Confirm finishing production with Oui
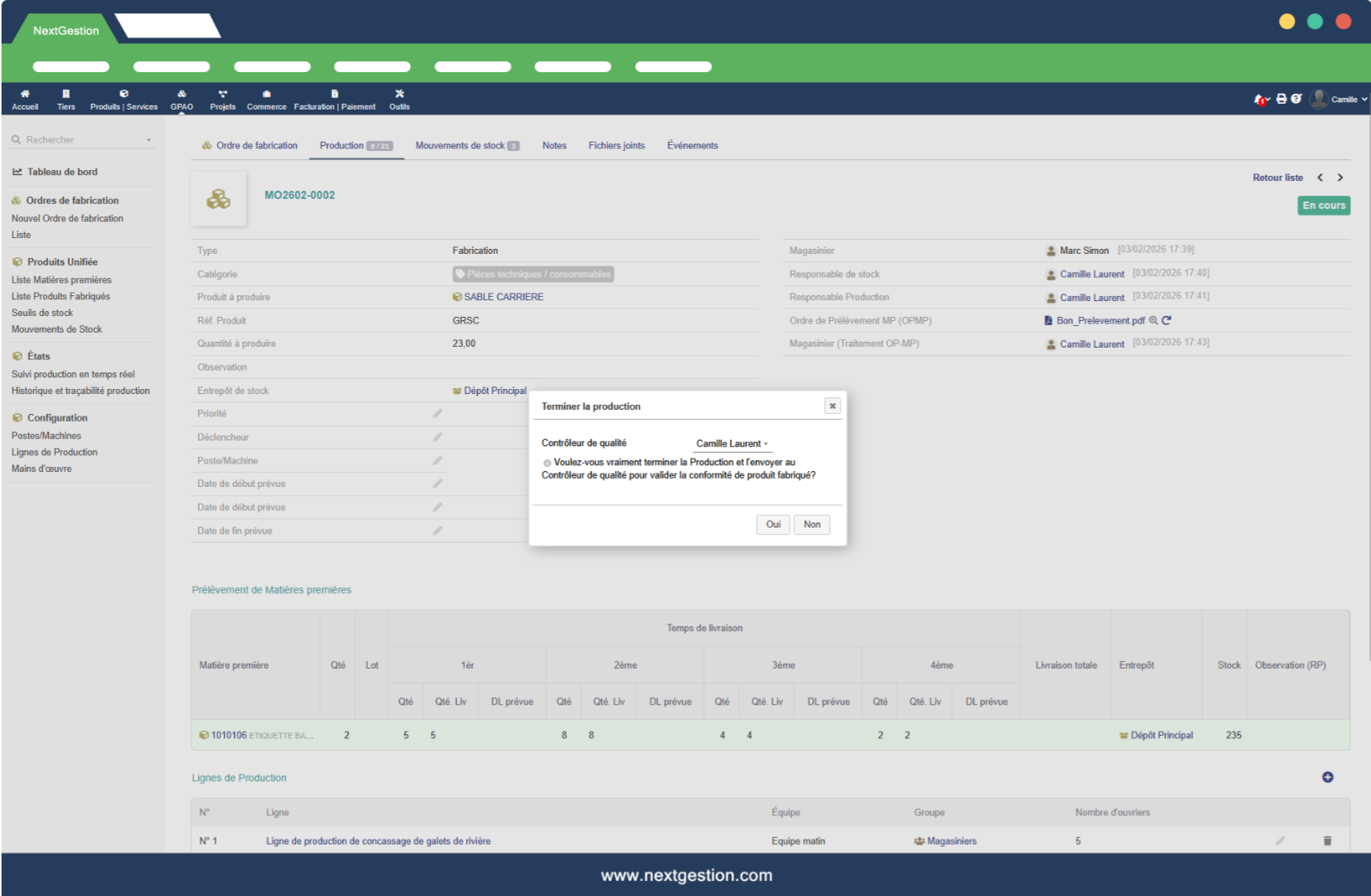 tap(773, 524)
